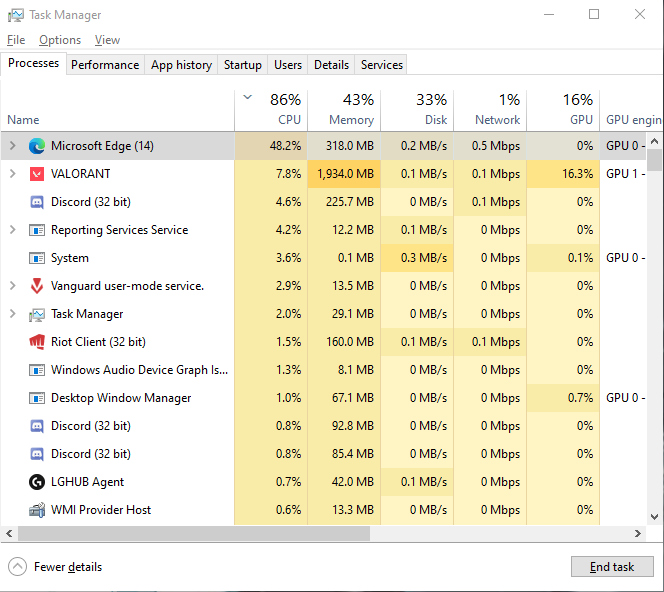This screenshot has height=592, width=664.
Task: Select the LGHUB Agent process name
Action: [87, 482]
